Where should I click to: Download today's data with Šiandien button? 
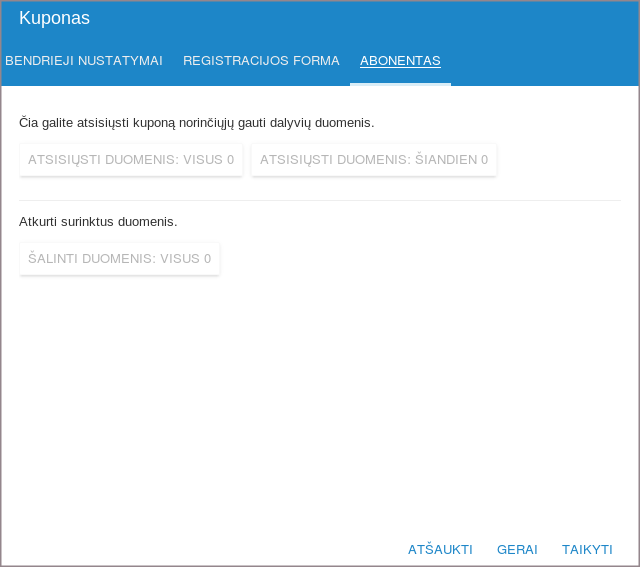point(374,159)
